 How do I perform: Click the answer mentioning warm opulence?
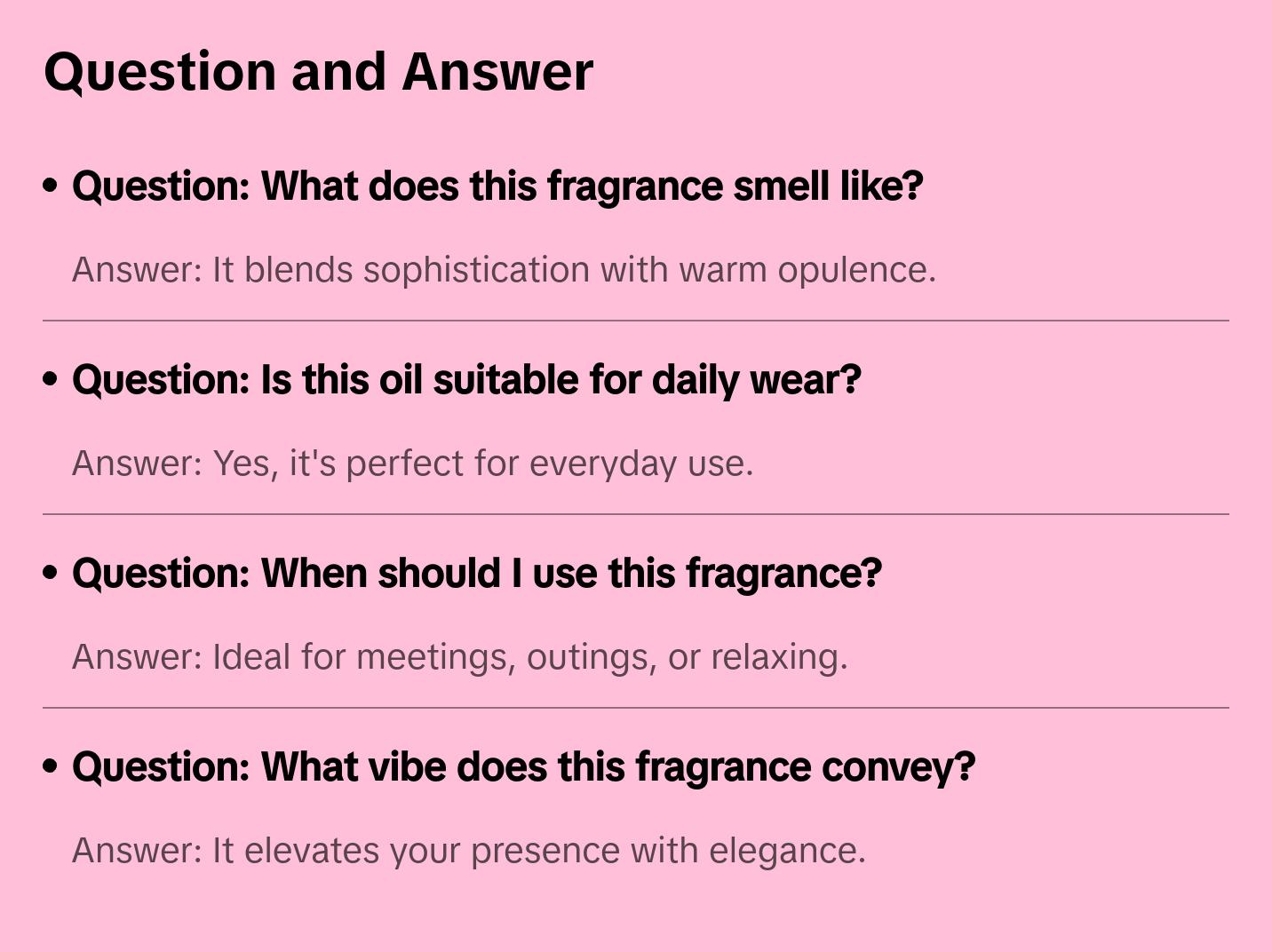[x=504, y=270]
